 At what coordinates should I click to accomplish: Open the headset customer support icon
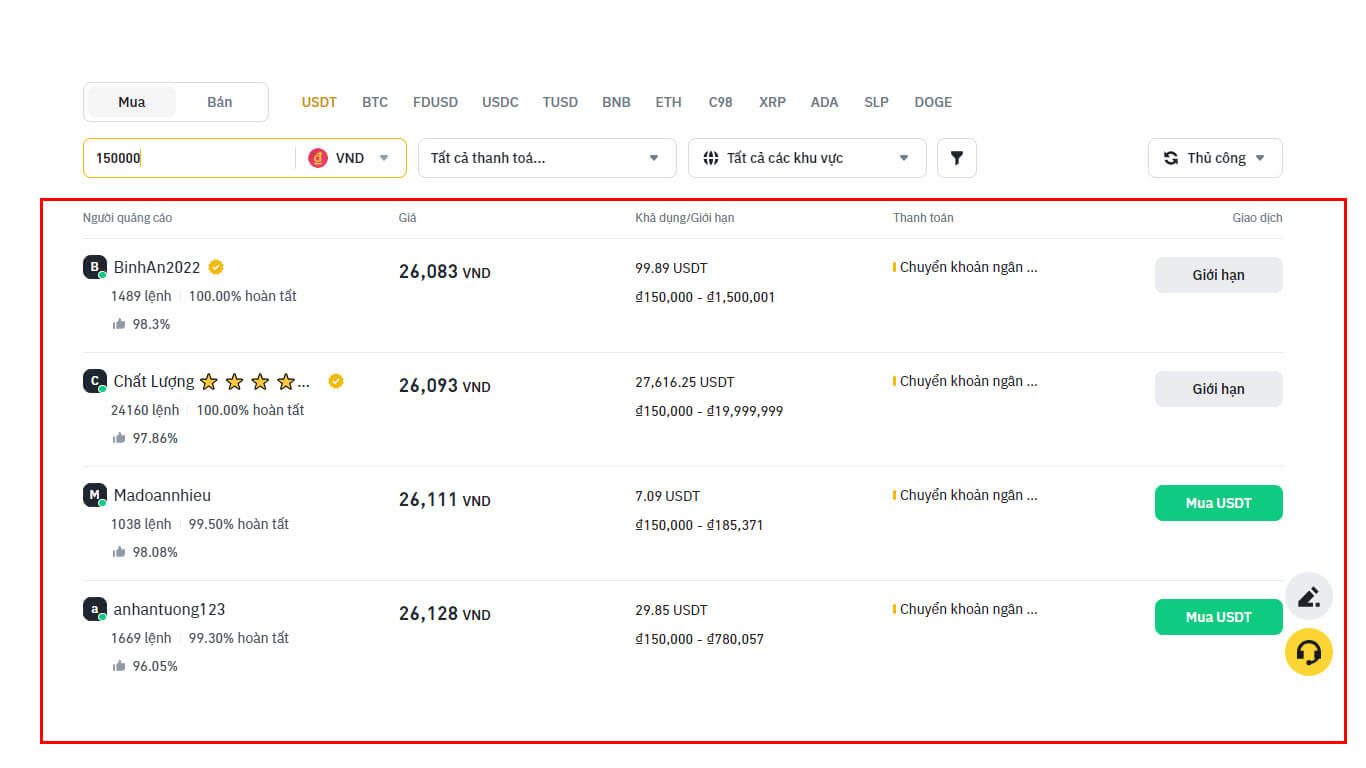point(1309,651)
